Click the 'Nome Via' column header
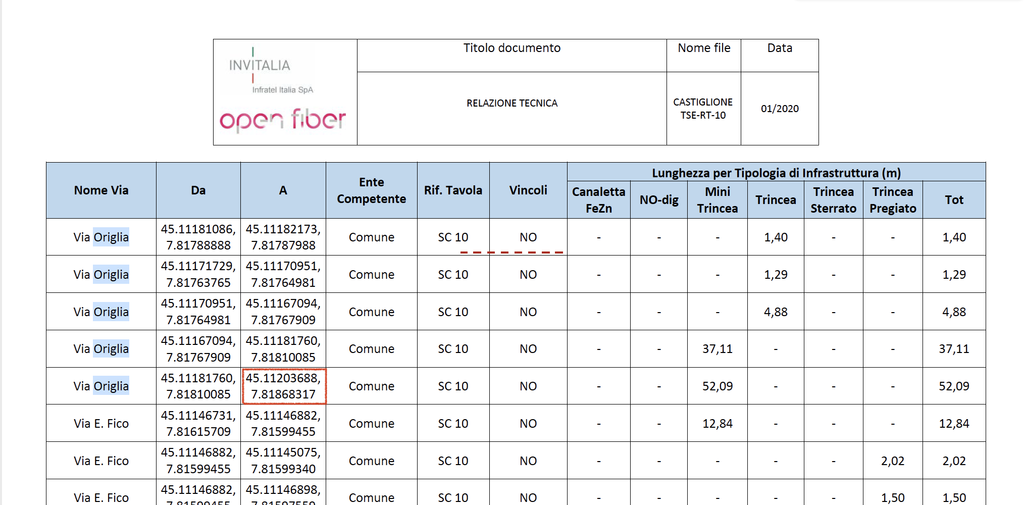This screenshot has height=505, width=1024. [101, 190]
